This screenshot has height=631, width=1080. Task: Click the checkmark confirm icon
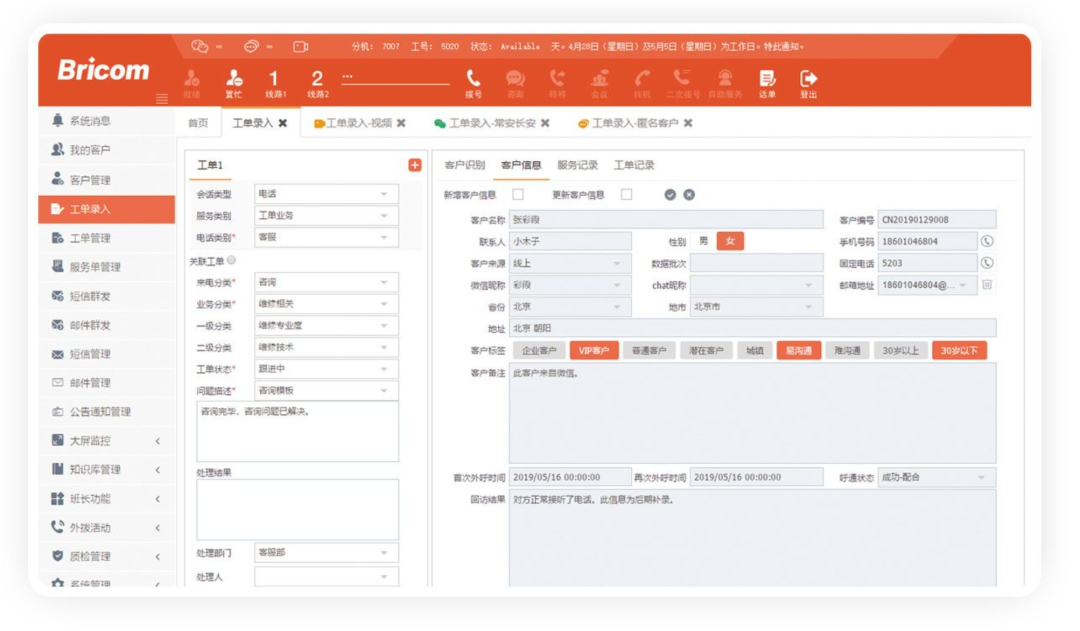coord(670,195)
